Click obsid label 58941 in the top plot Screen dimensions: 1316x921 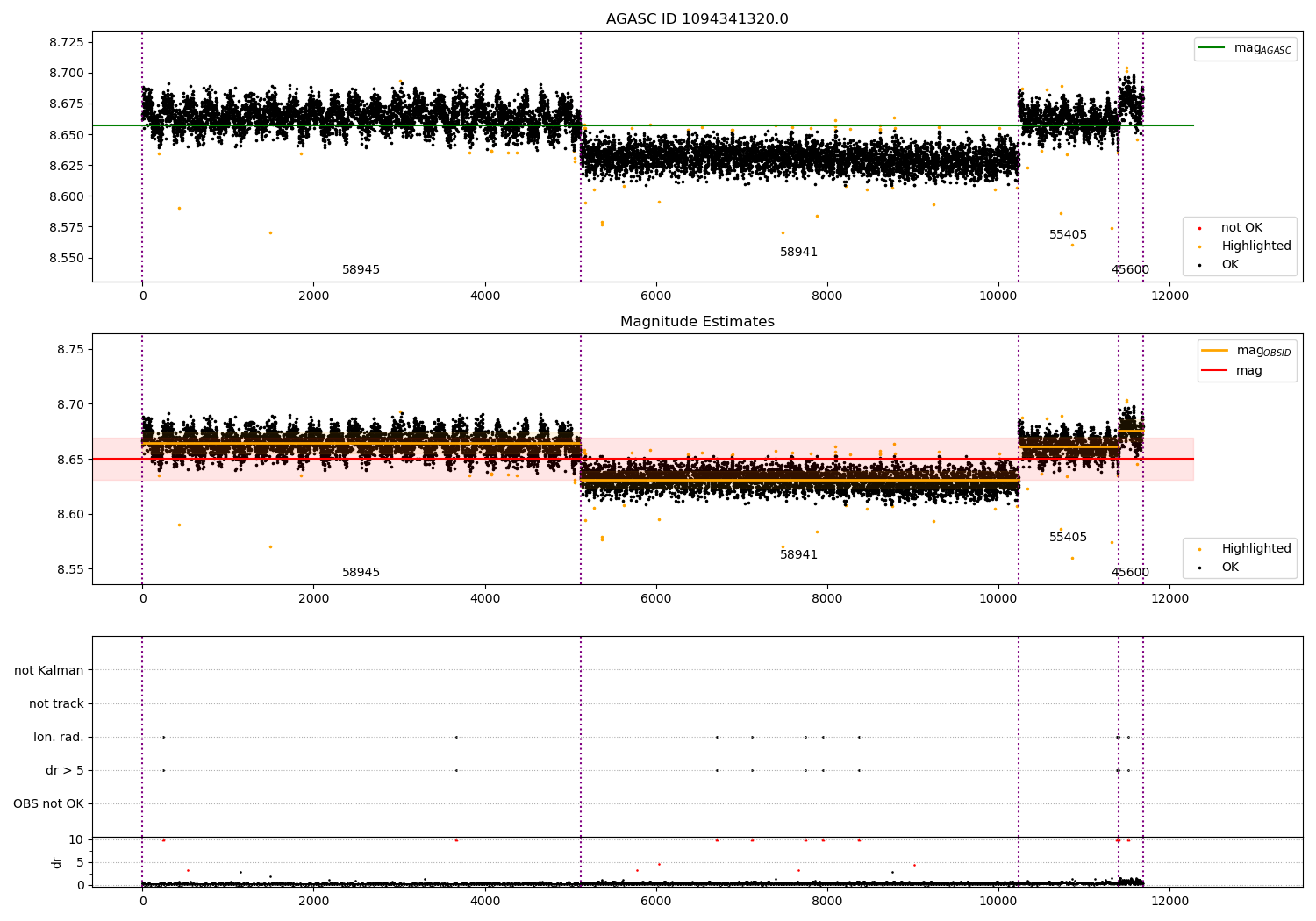pos(798,253)
